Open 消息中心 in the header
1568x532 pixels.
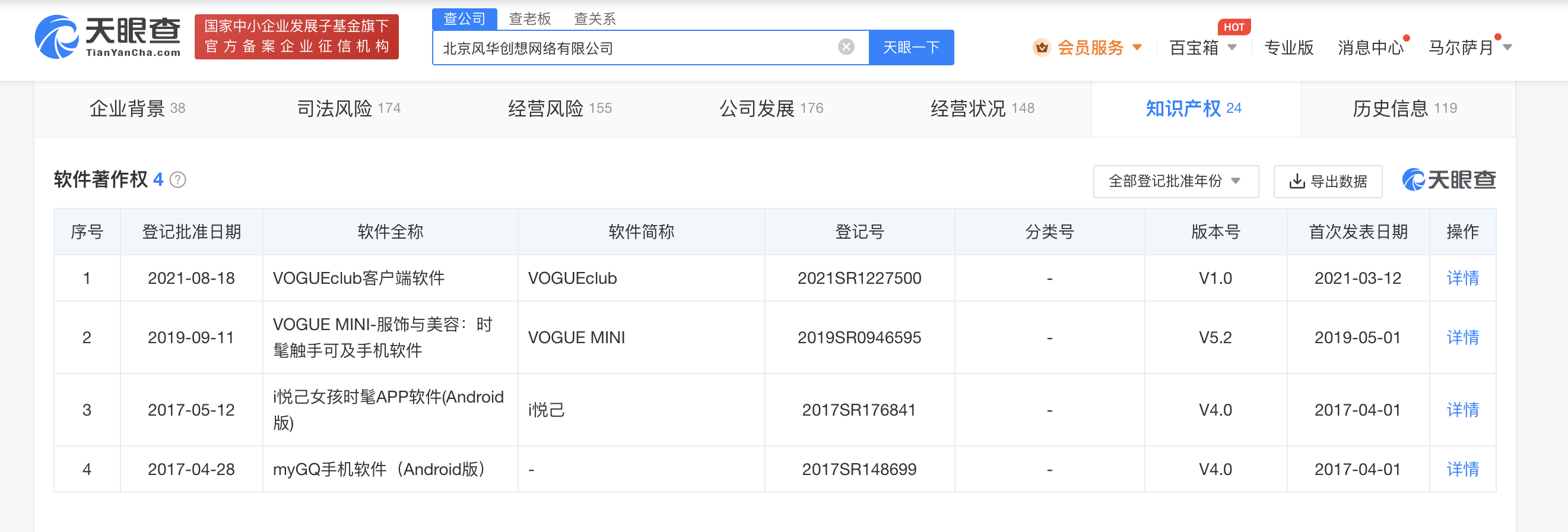[1370, 47]
